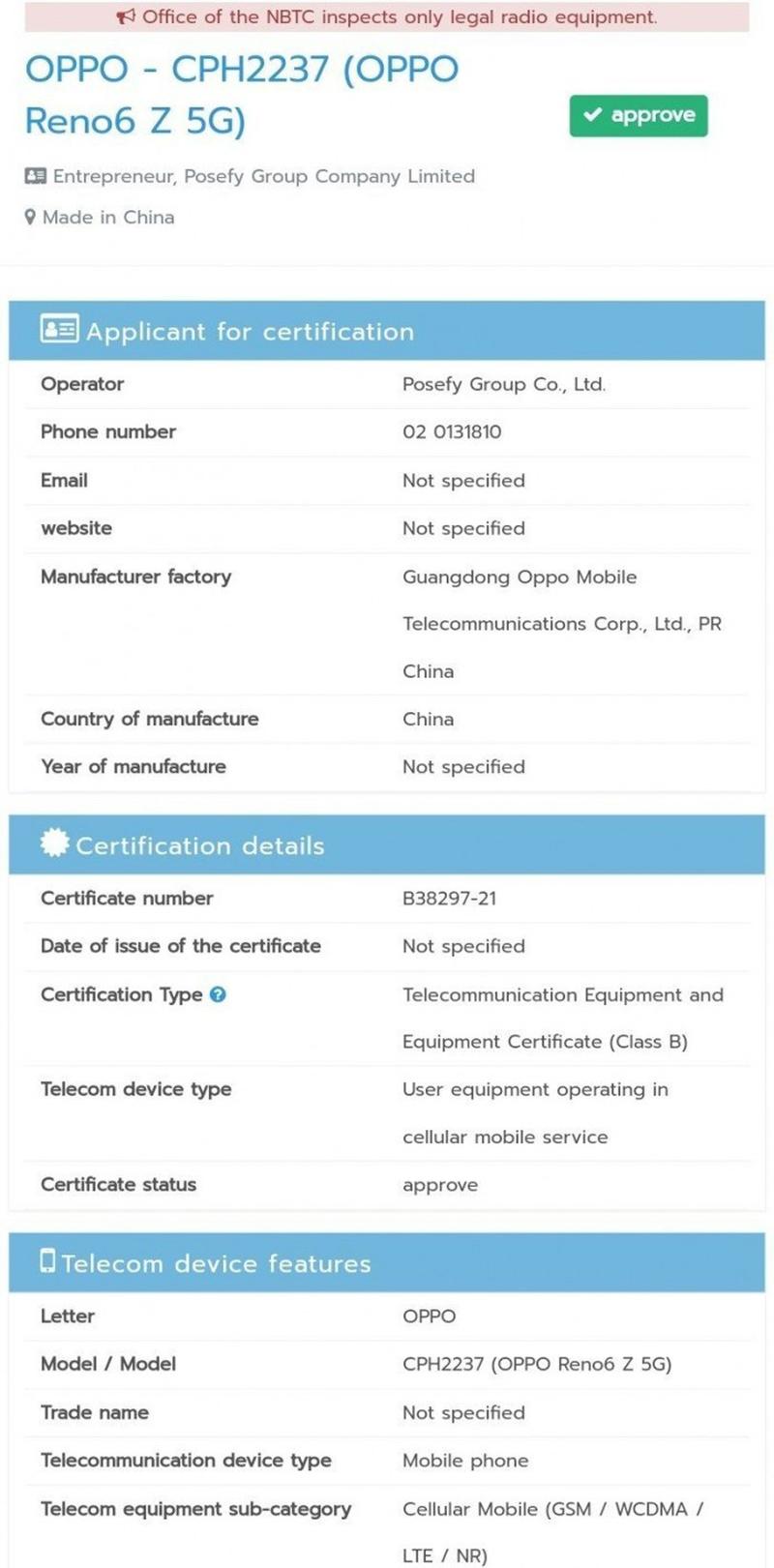Screen dimensions: 774x1568
Task: Click the CPH2237 (OPPO Reno6 Z 5G) model value
Action: (x=537, y=1364)
